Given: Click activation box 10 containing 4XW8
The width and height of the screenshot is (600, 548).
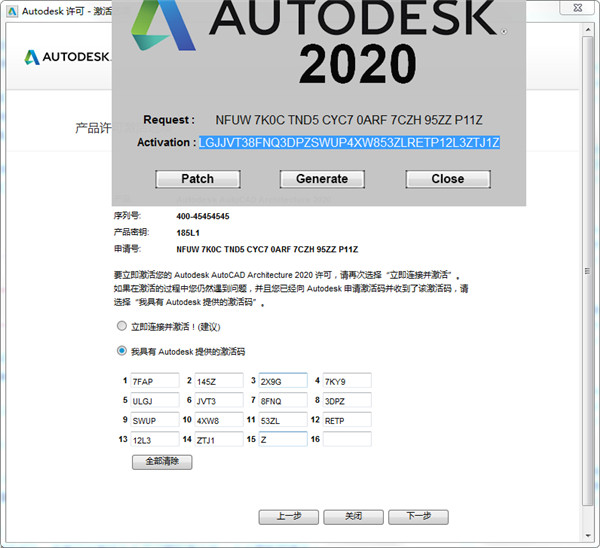Looking at the screenshot, I should tap(218, 420).
